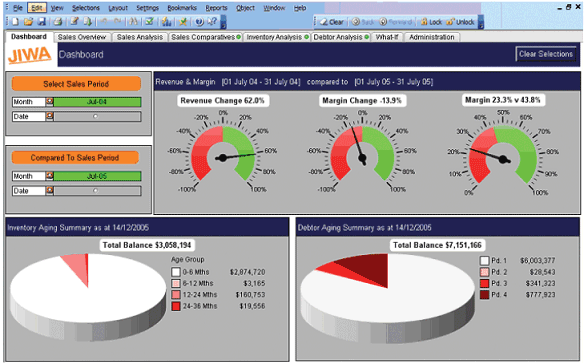Click the Date slider handle under Jul-04

click(x=96, y=116)
